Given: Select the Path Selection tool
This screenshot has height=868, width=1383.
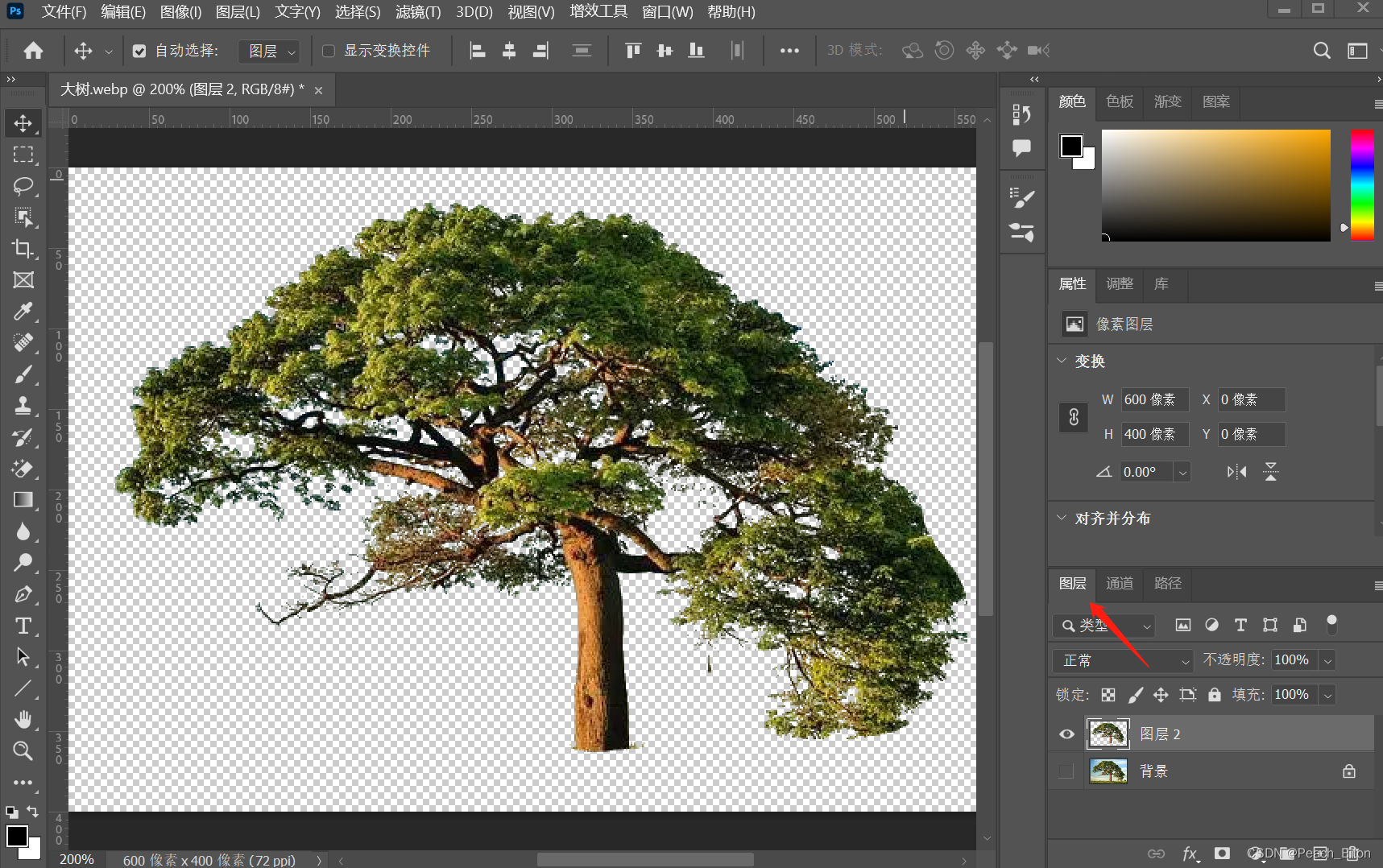Looking at the screenshot, I should click(x=23, y=657).
